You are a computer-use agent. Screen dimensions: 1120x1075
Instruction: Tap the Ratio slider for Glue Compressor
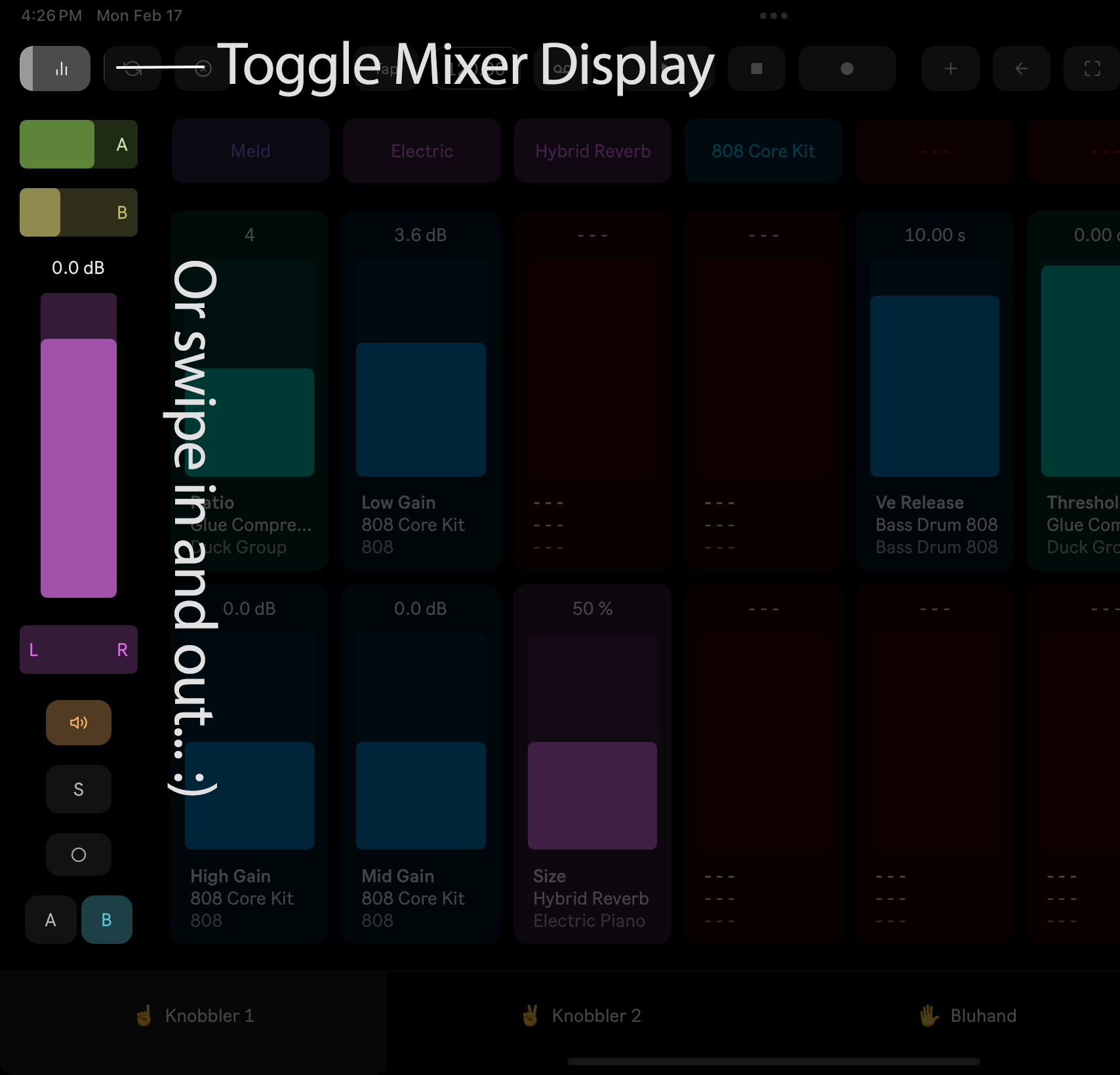pyautogui.click(x=250, y=368)
